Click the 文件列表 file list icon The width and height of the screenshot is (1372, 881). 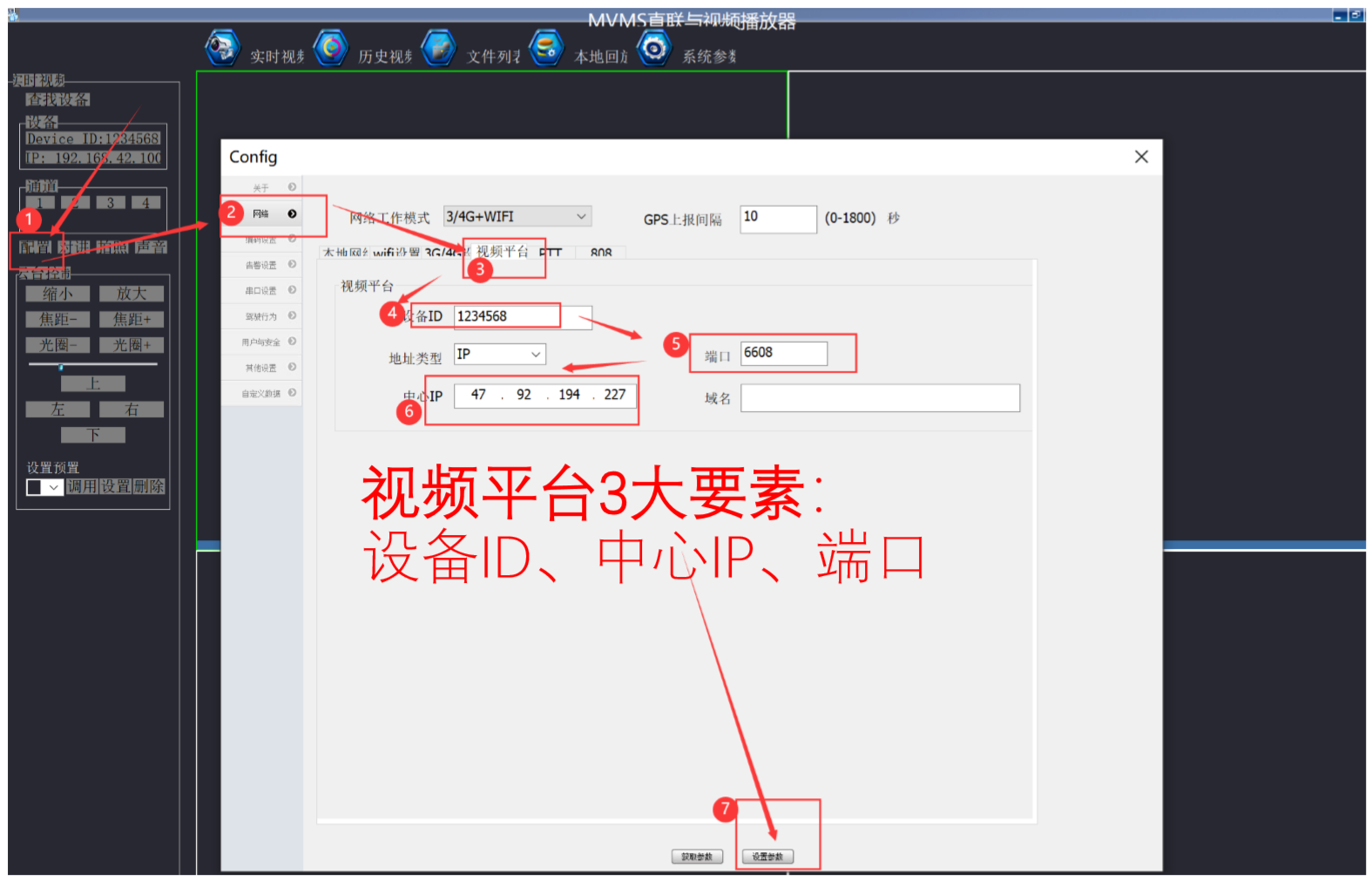tap(439, 48)
